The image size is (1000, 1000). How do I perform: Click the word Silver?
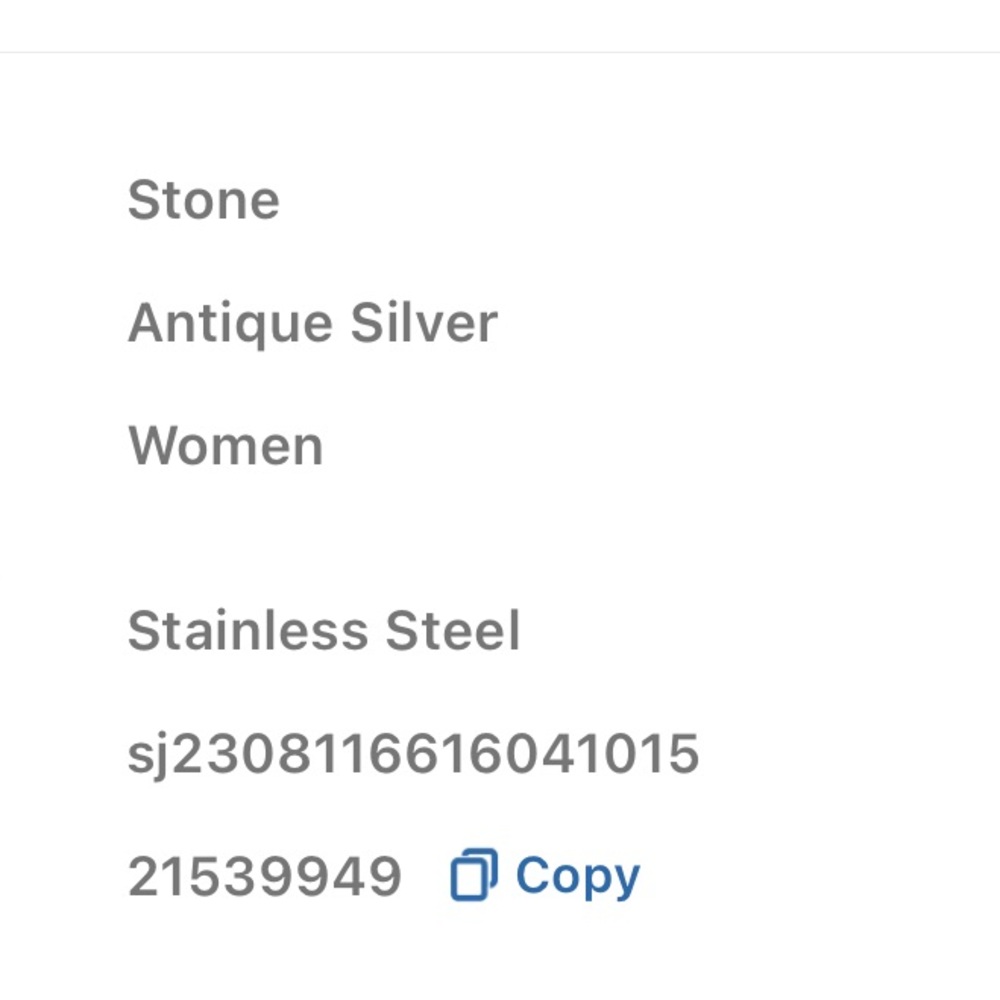click(x=423, y=324)
